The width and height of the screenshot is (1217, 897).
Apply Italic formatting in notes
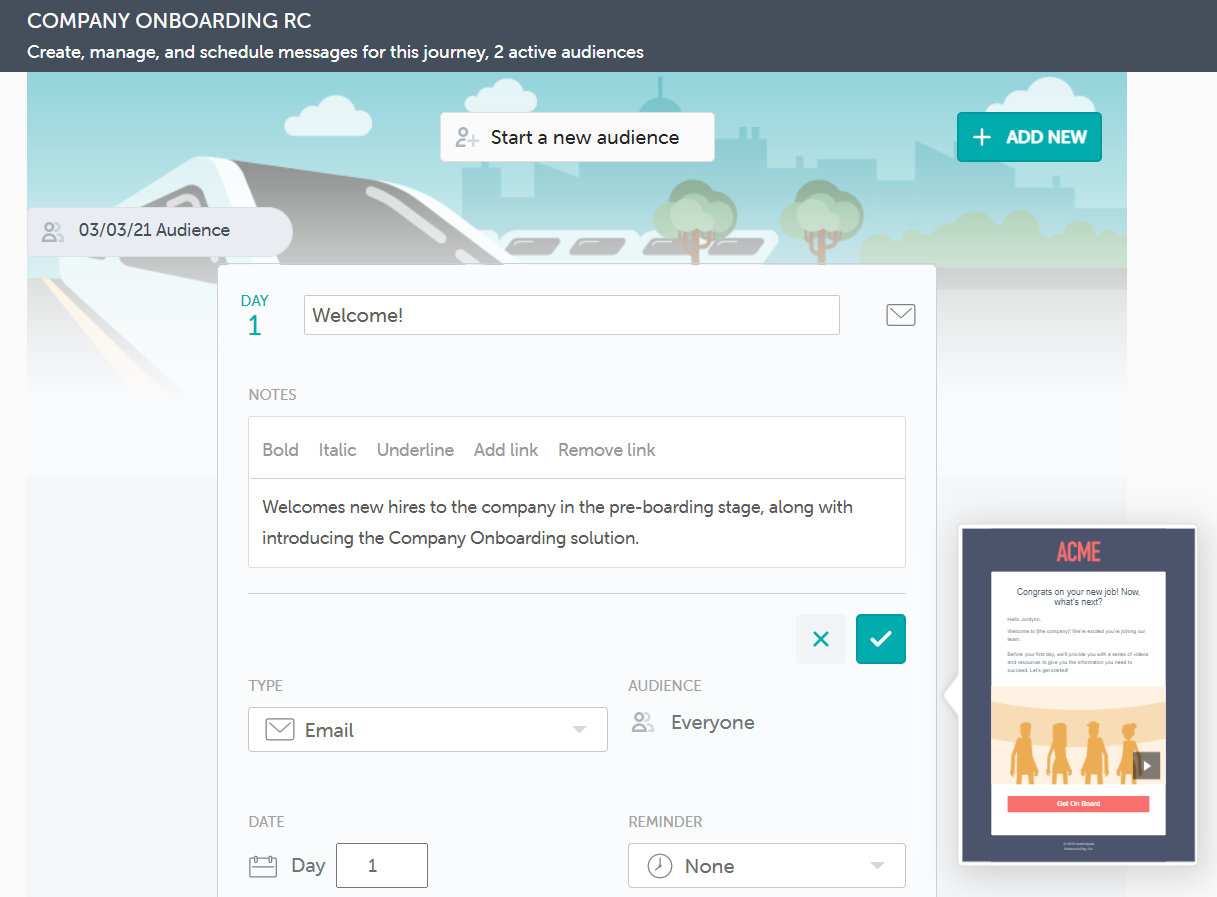pyautogui.click(x=337, y=450)
